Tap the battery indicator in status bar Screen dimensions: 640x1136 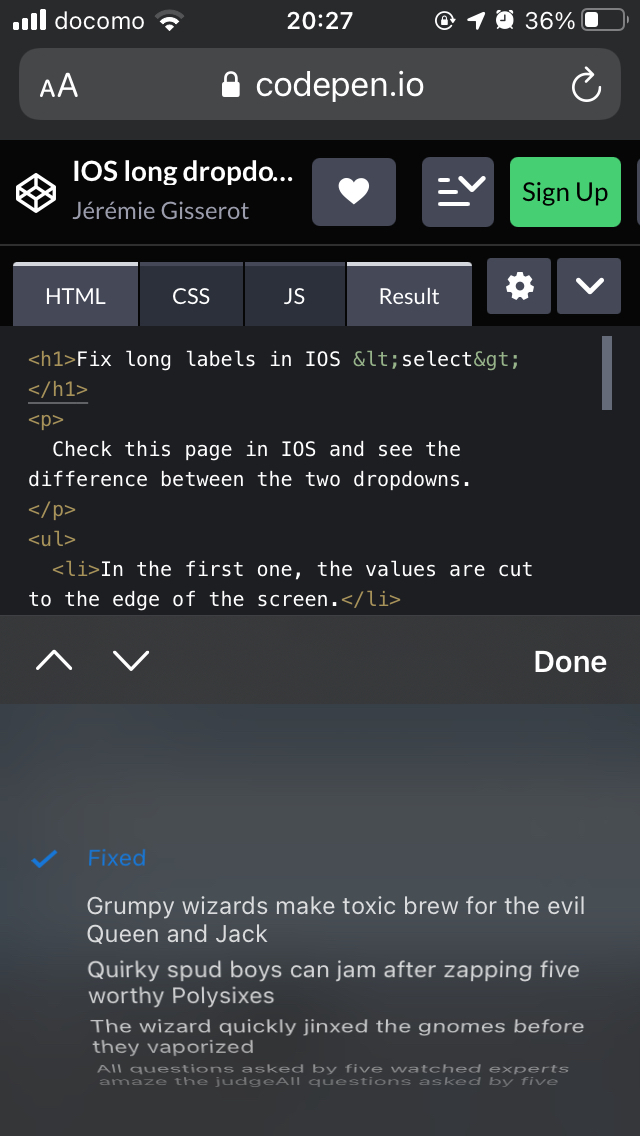click(x=604, y=20)
